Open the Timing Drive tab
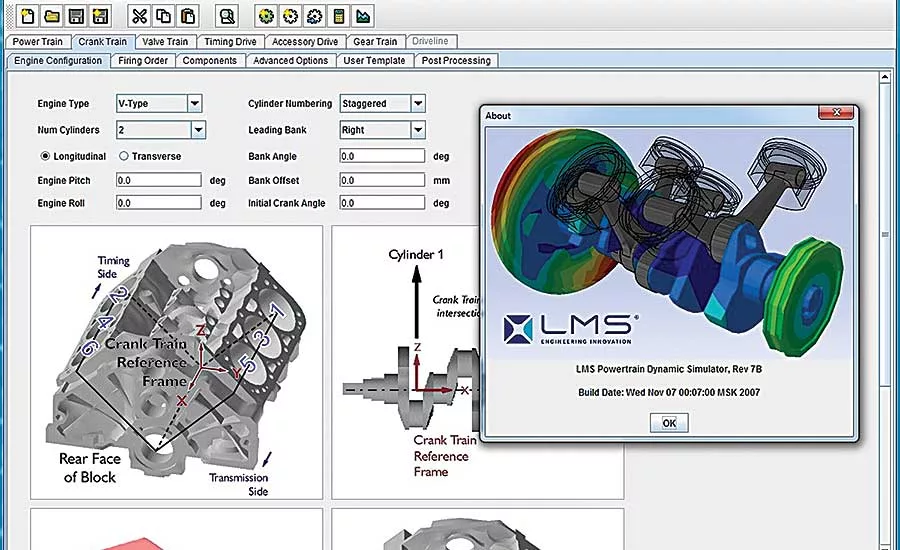 click(230, 41)
